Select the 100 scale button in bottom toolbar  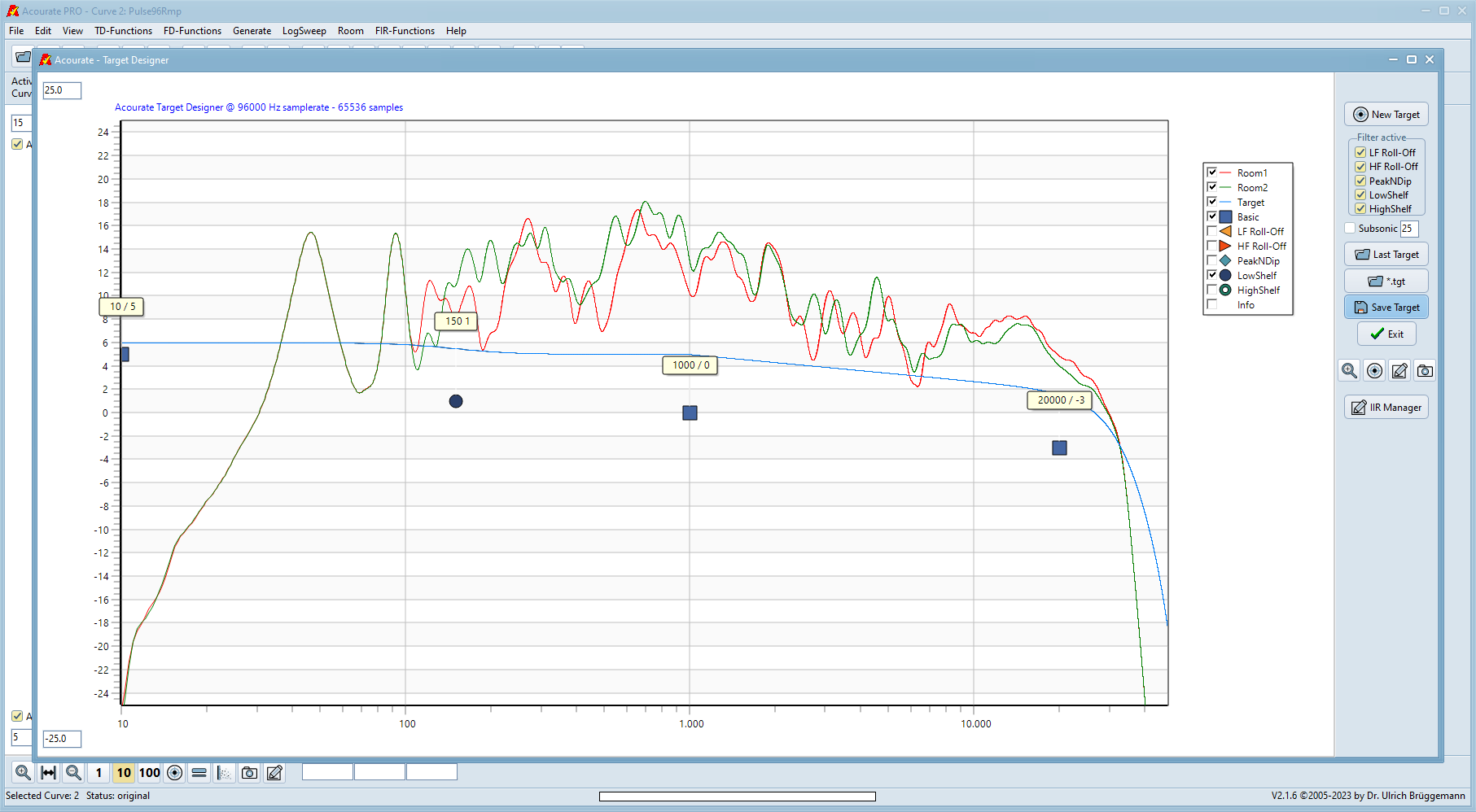coord(150,773)
